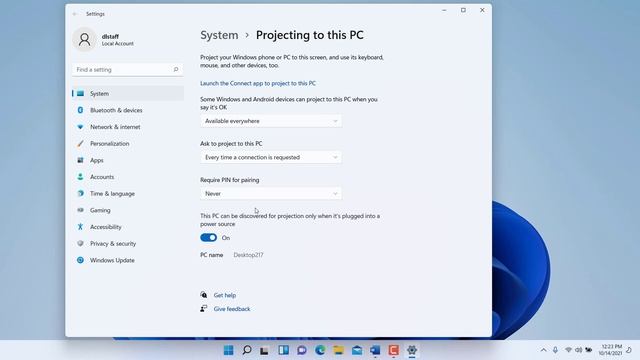Maximize the Settings window

click(463, 10)
